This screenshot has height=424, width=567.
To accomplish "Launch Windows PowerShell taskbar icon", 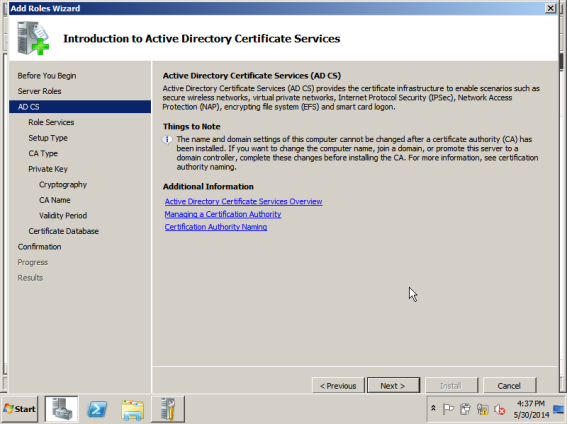I will (x=97, y=409).
